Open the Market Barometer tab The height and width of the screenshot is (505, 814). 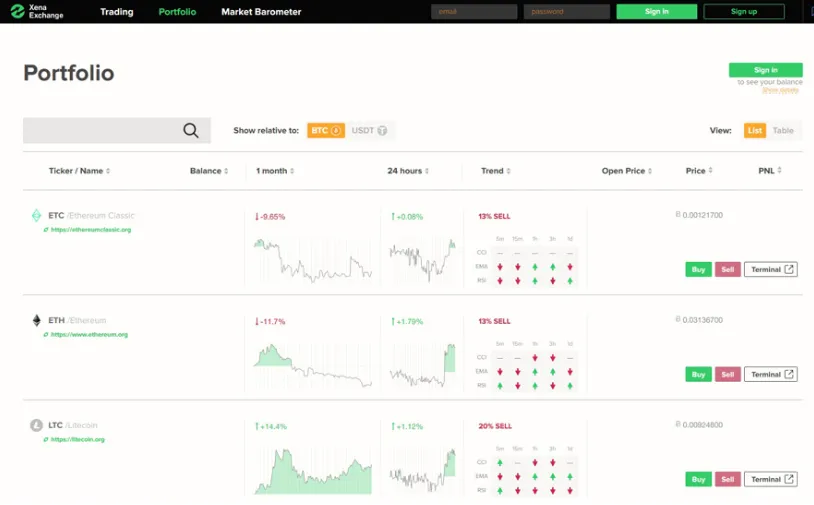(x=261, y=11)
